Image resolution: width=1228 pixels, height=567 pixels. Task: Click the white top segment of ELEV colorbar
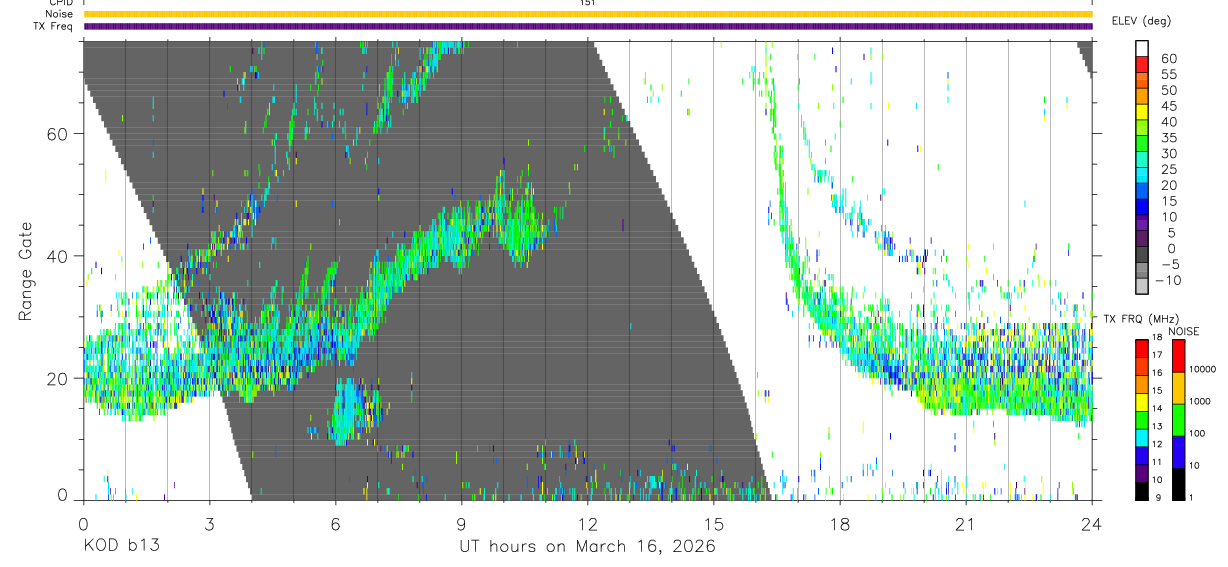click(1142, 49)
